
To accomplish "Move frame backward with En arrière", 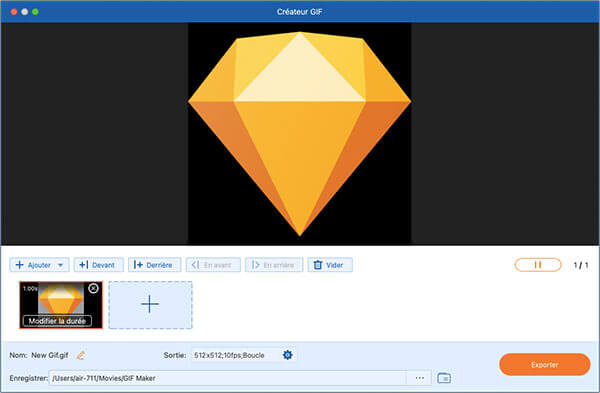I will pyautogui.click(x=274, y=265).
